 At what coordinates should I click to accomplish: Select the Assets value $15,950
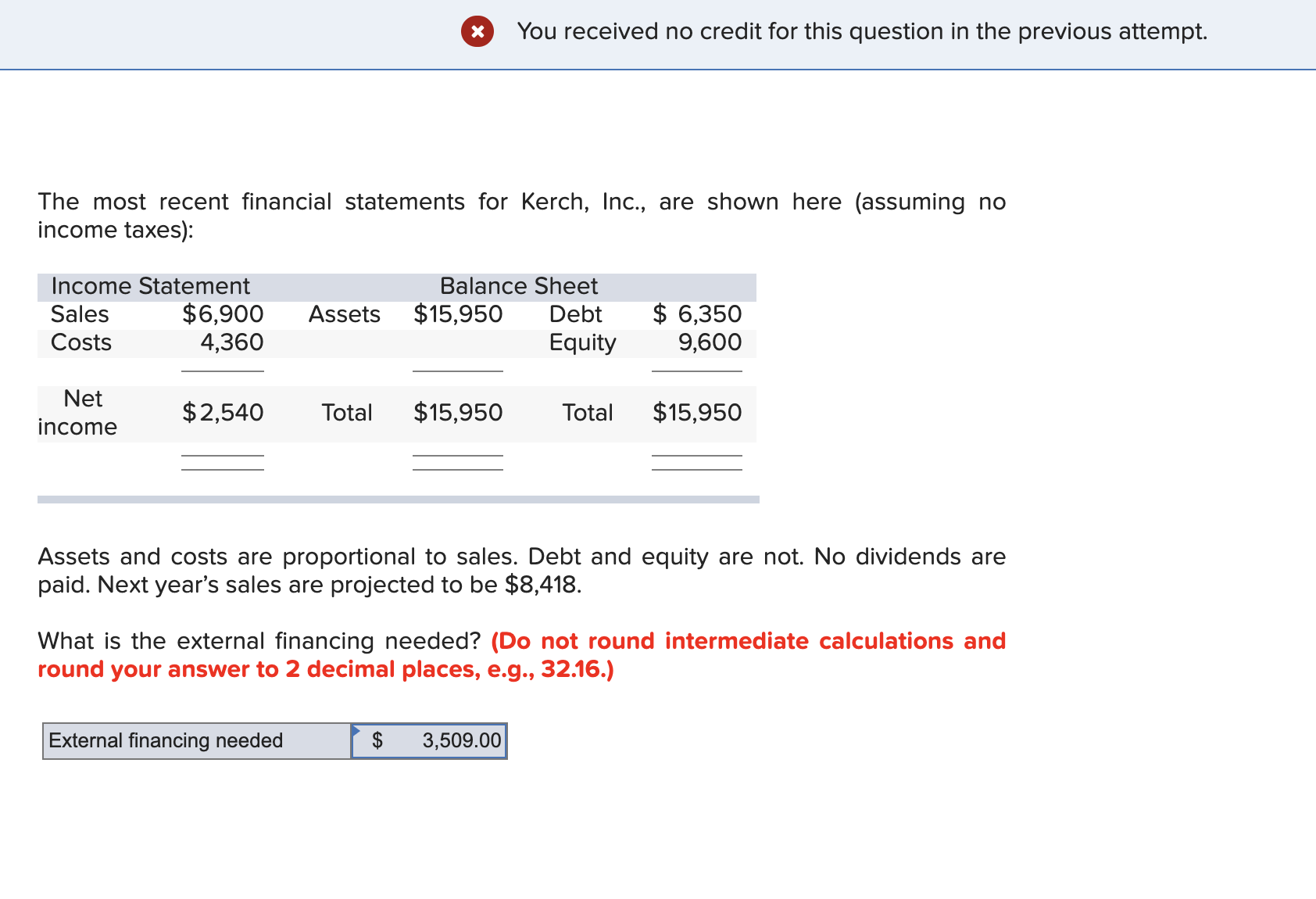(x=458, y=314)
